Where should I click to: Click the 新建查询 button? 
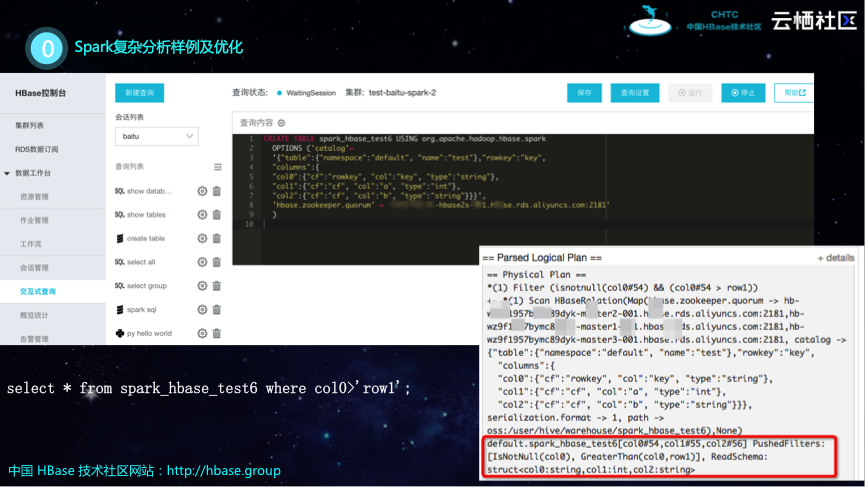click(x=139, y=93)
